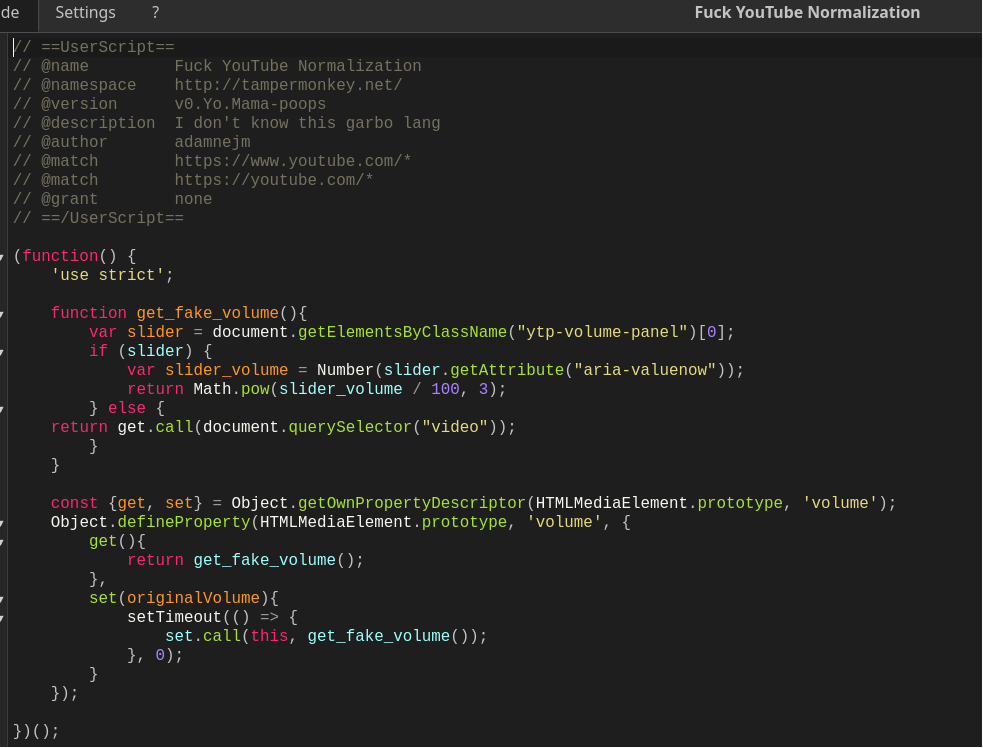983x748 pixels.
Task: Collapse the fold arrow beside '(function() {'
Action: (x=3, y=256)
